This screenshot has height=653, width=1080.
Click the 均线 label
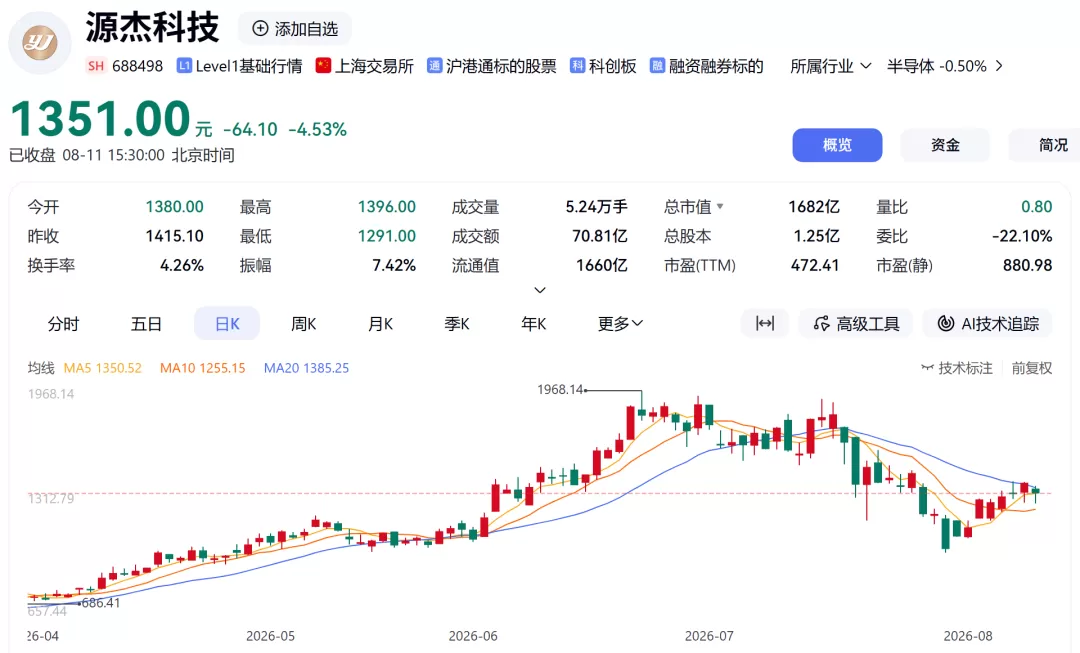[41, 368]
